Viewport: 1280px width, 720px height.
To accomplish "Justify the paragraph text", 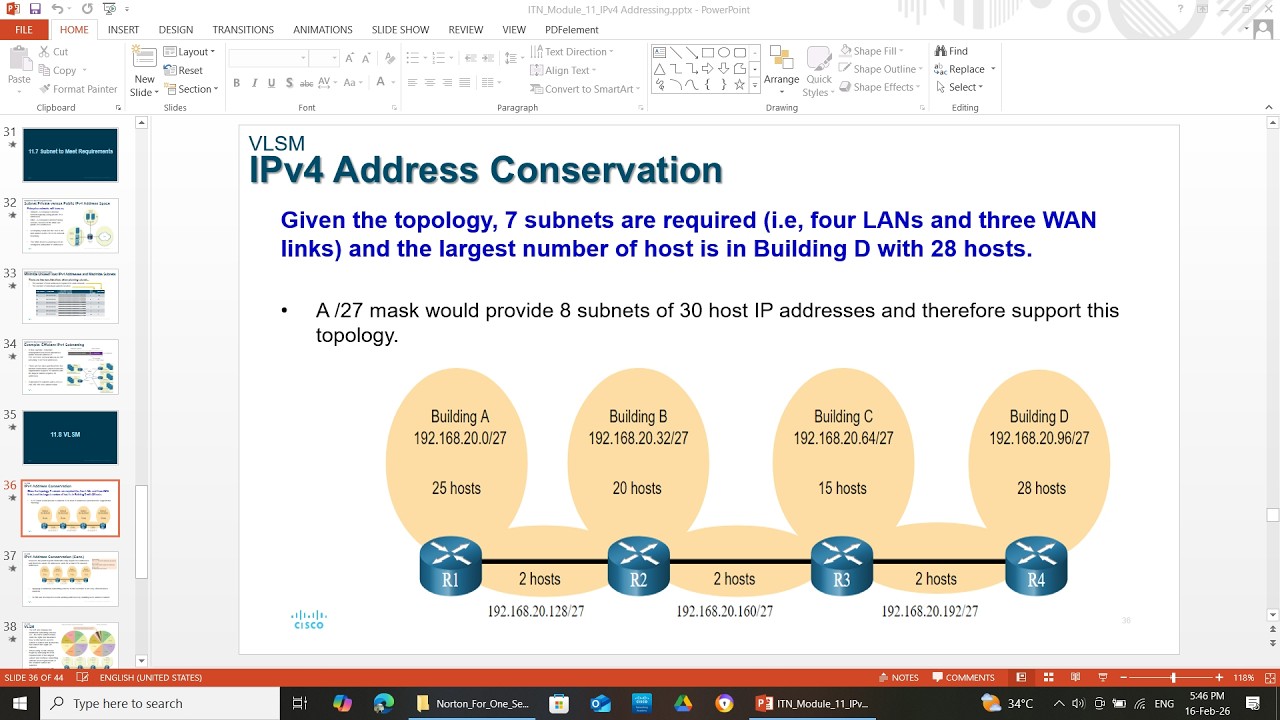I will (x=467, y=83).
